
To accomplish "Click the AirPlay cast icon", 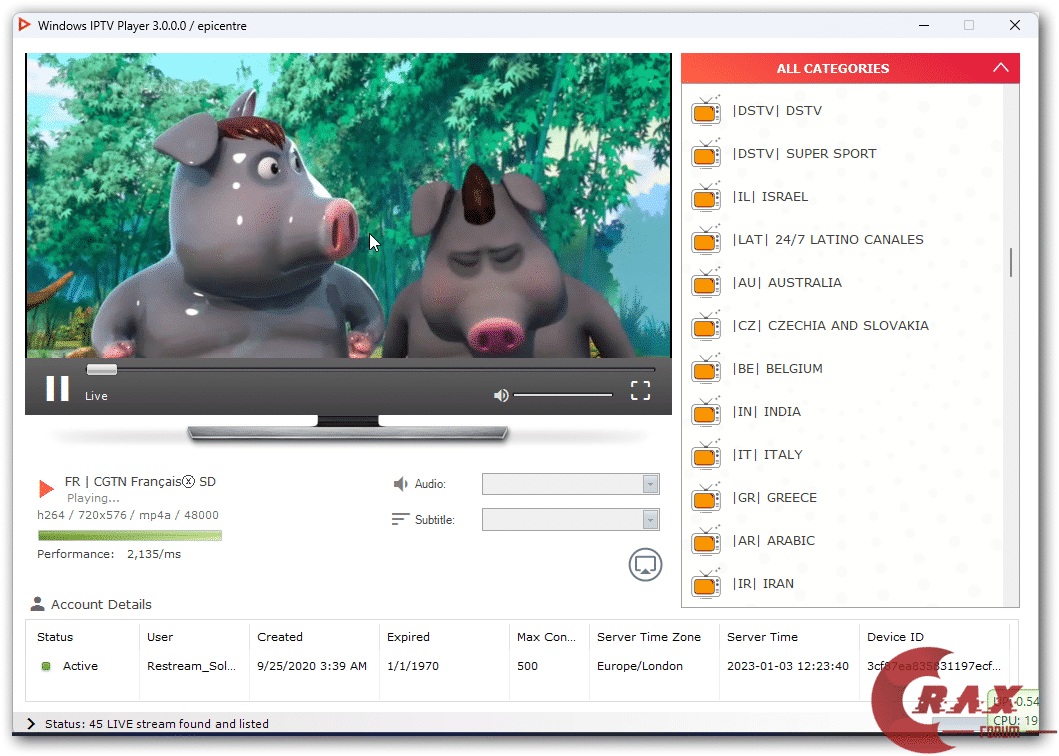I will pyautogui.click(x=646, y=564).
